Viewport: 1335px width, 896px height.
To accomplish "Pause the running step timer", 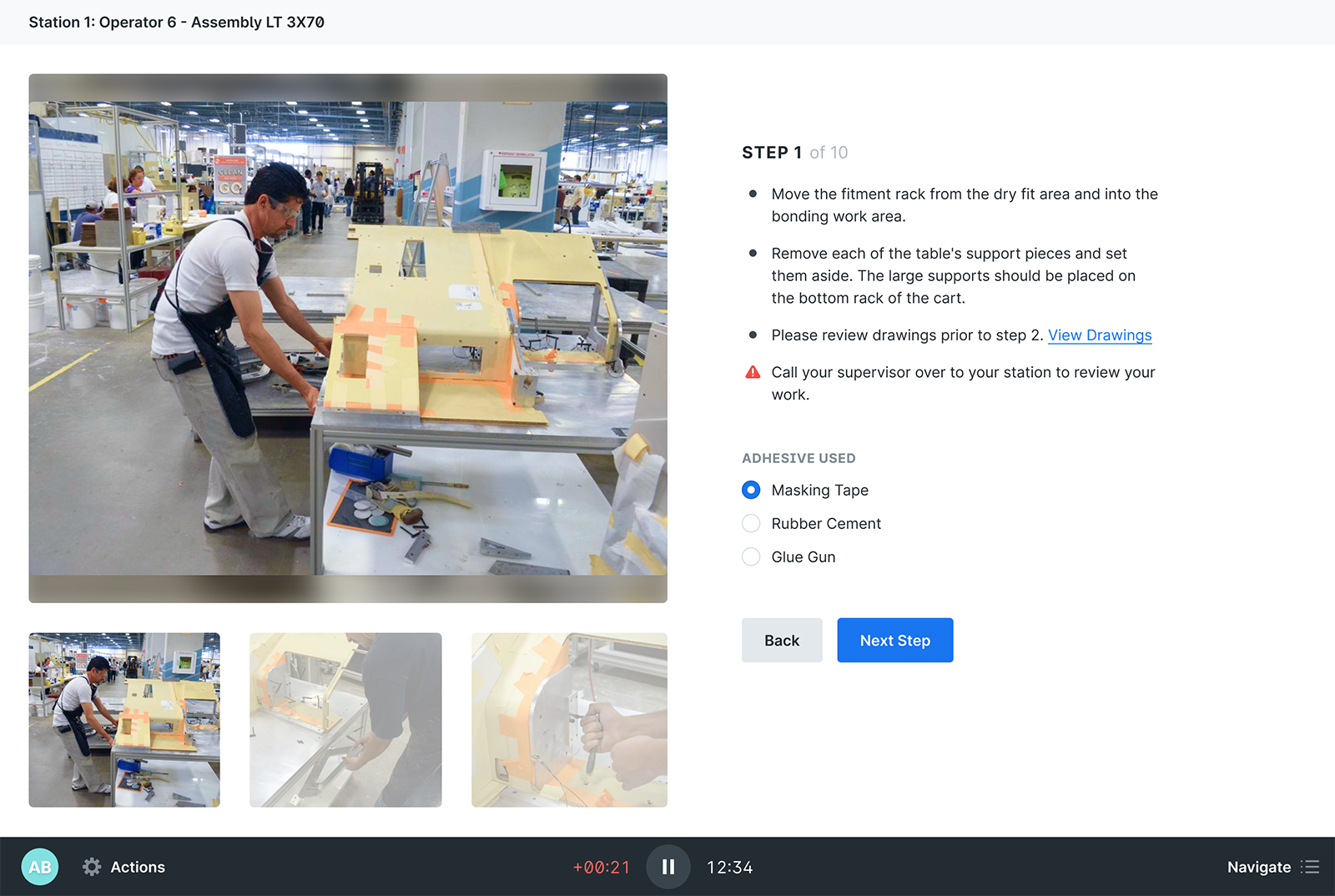I will (x=667, y=867).
